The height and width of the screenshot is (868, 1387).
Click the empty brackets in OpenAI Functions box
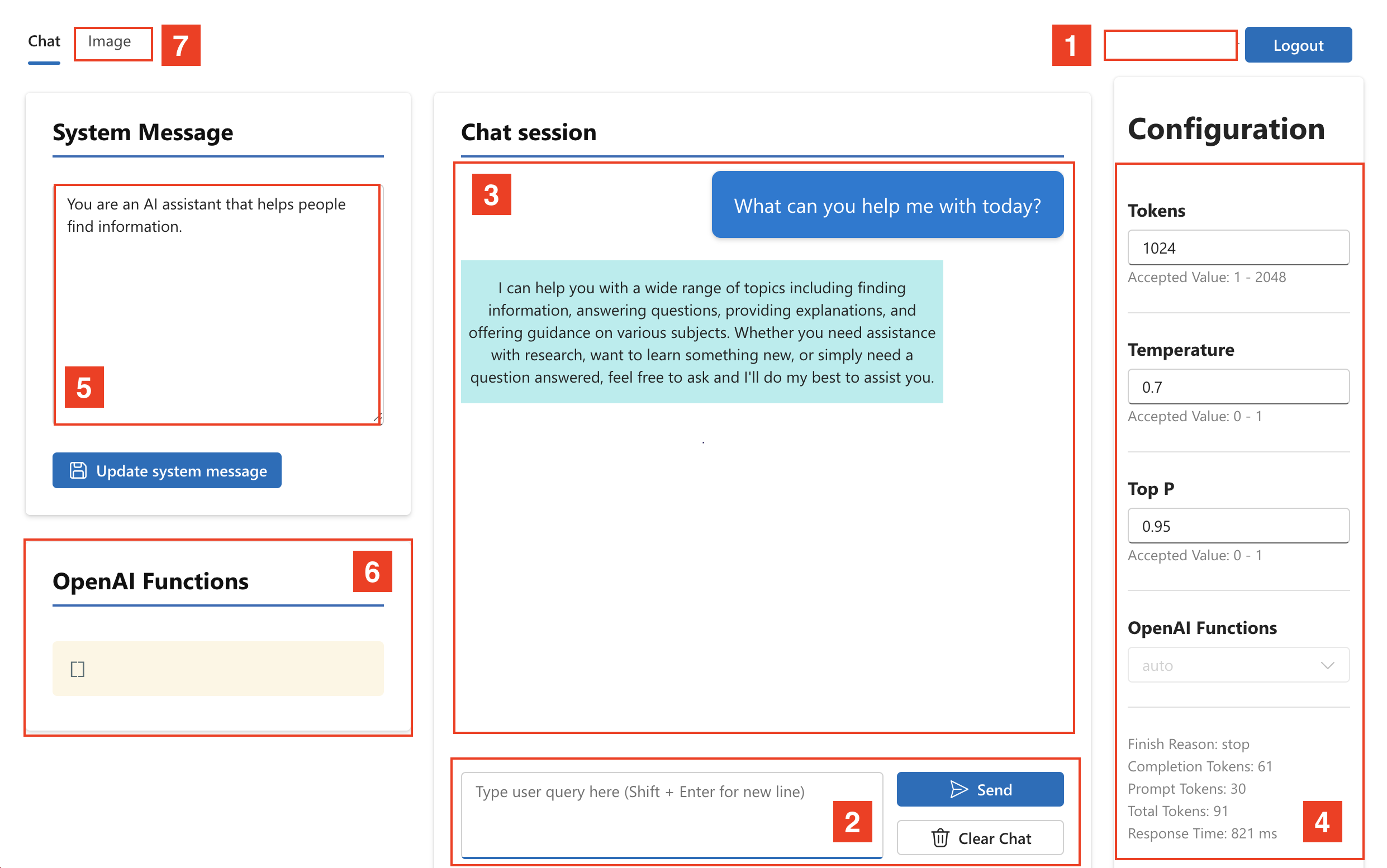pyautogui.click(x=78, y=669)
